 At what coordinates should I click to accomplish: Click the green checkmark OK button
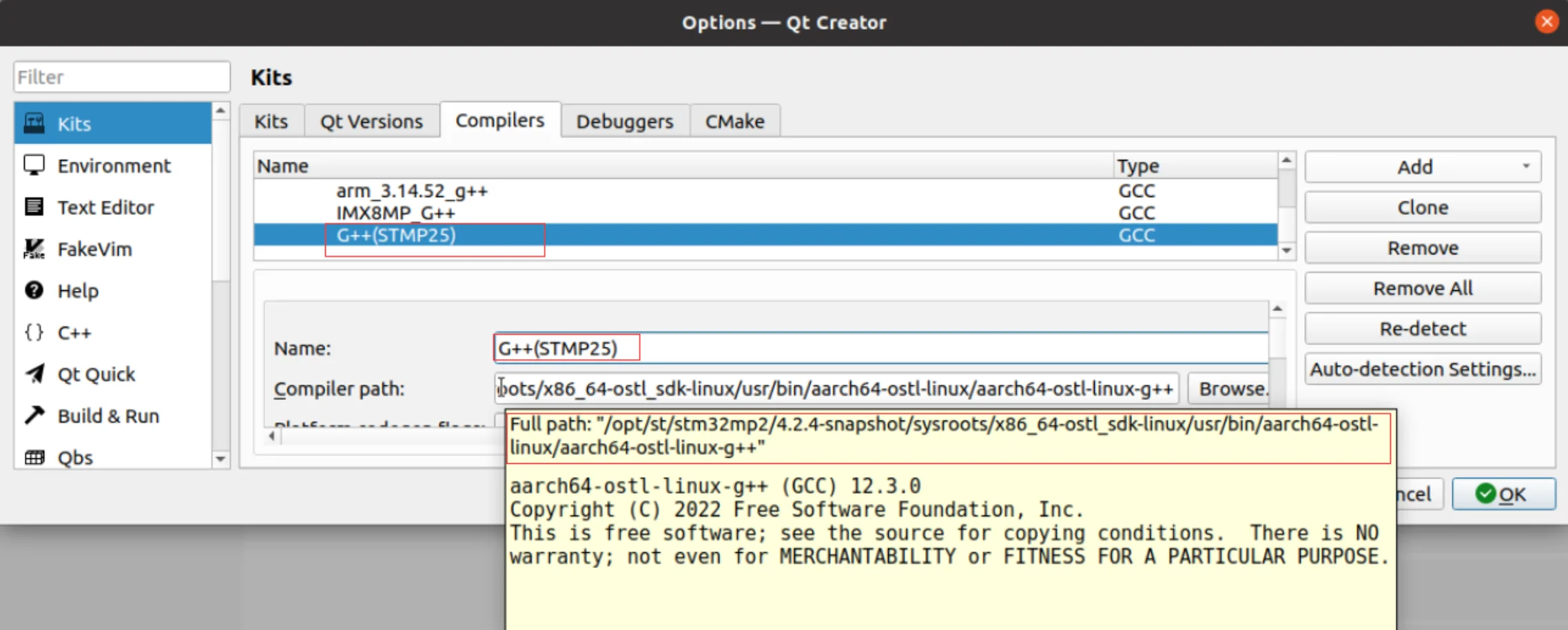(x=1503, y=494)
